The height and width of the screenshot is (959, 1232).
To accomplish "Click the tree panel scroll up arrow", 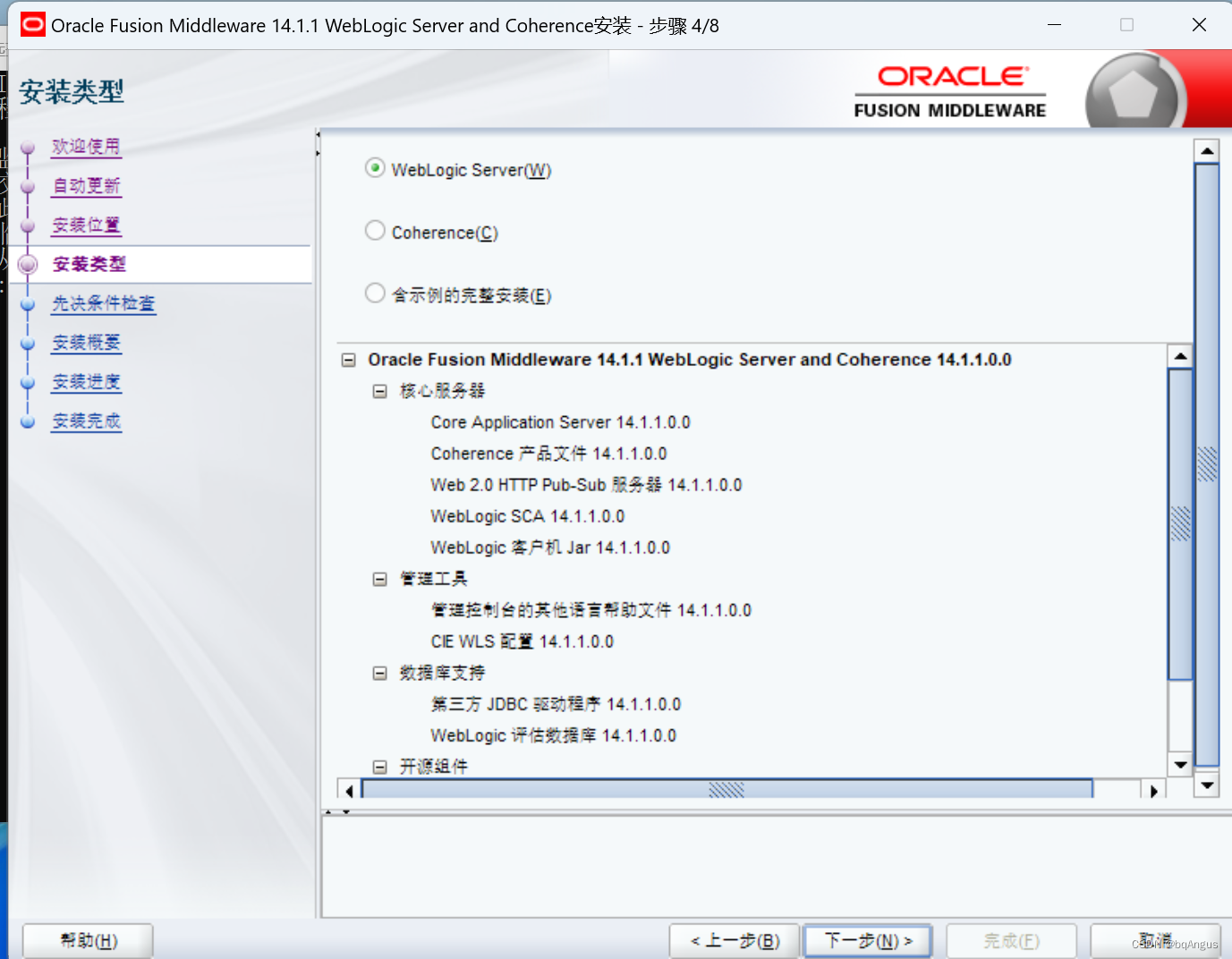I will point(1180,356).
